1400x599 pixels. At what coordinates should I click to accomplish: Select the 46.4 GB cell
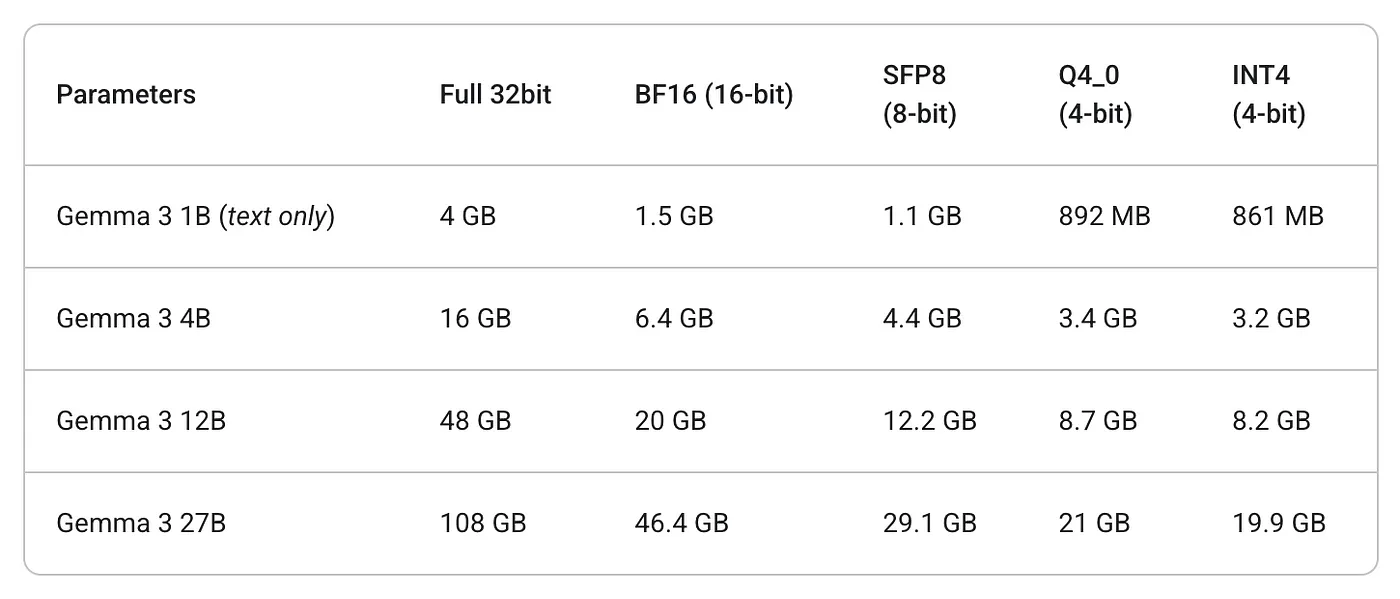click(681, 522)
